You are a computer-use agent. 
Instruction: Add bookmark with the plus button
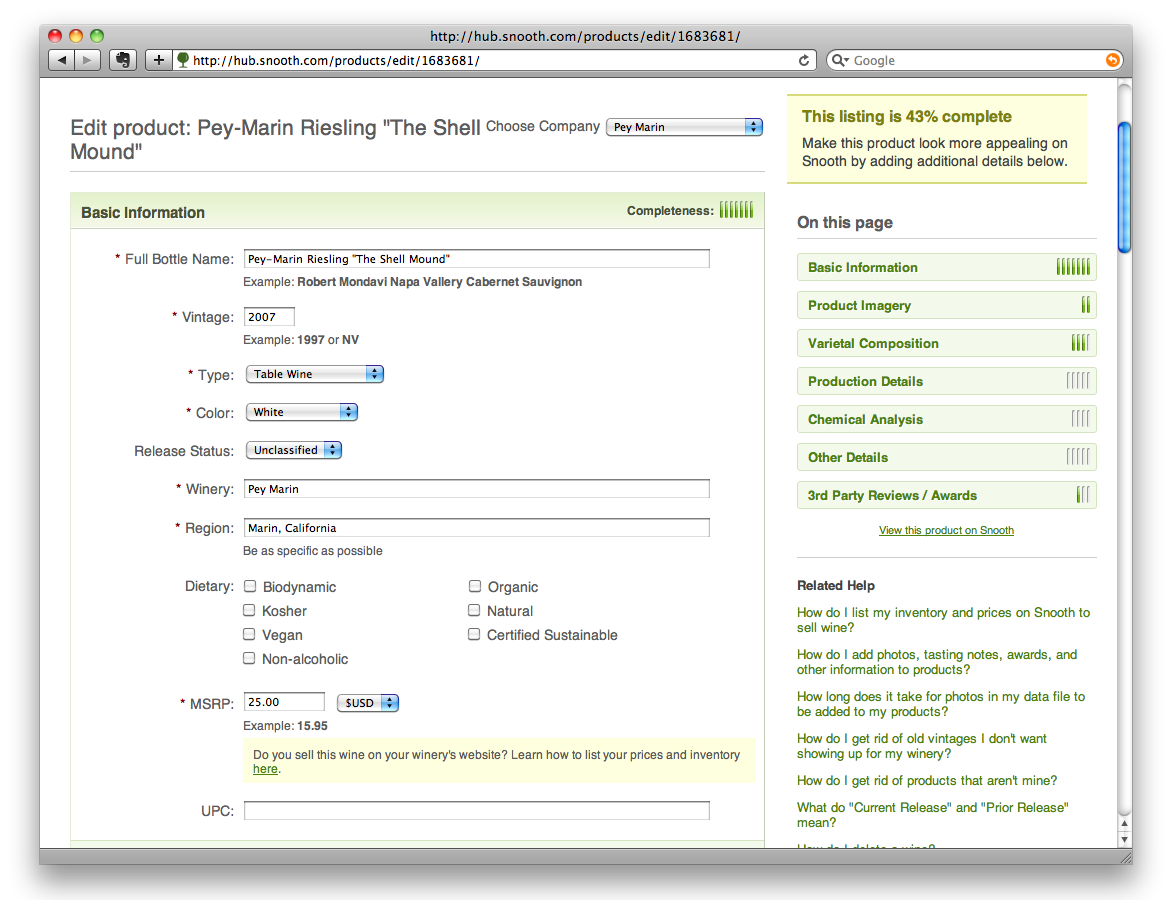158,61
